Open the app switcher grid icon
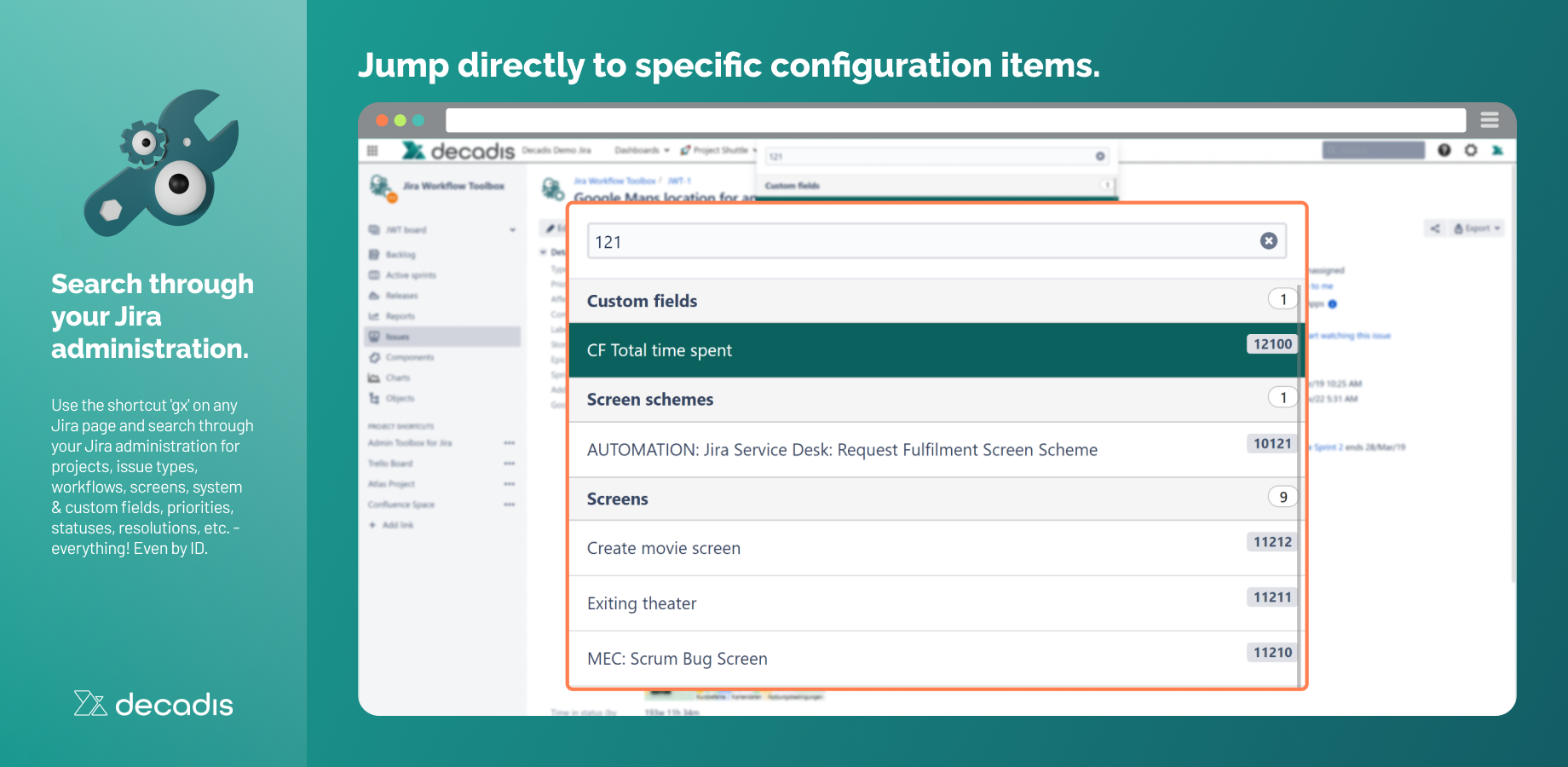Image resolution: width=1568 pixels, height=767 pixels. 372,151
